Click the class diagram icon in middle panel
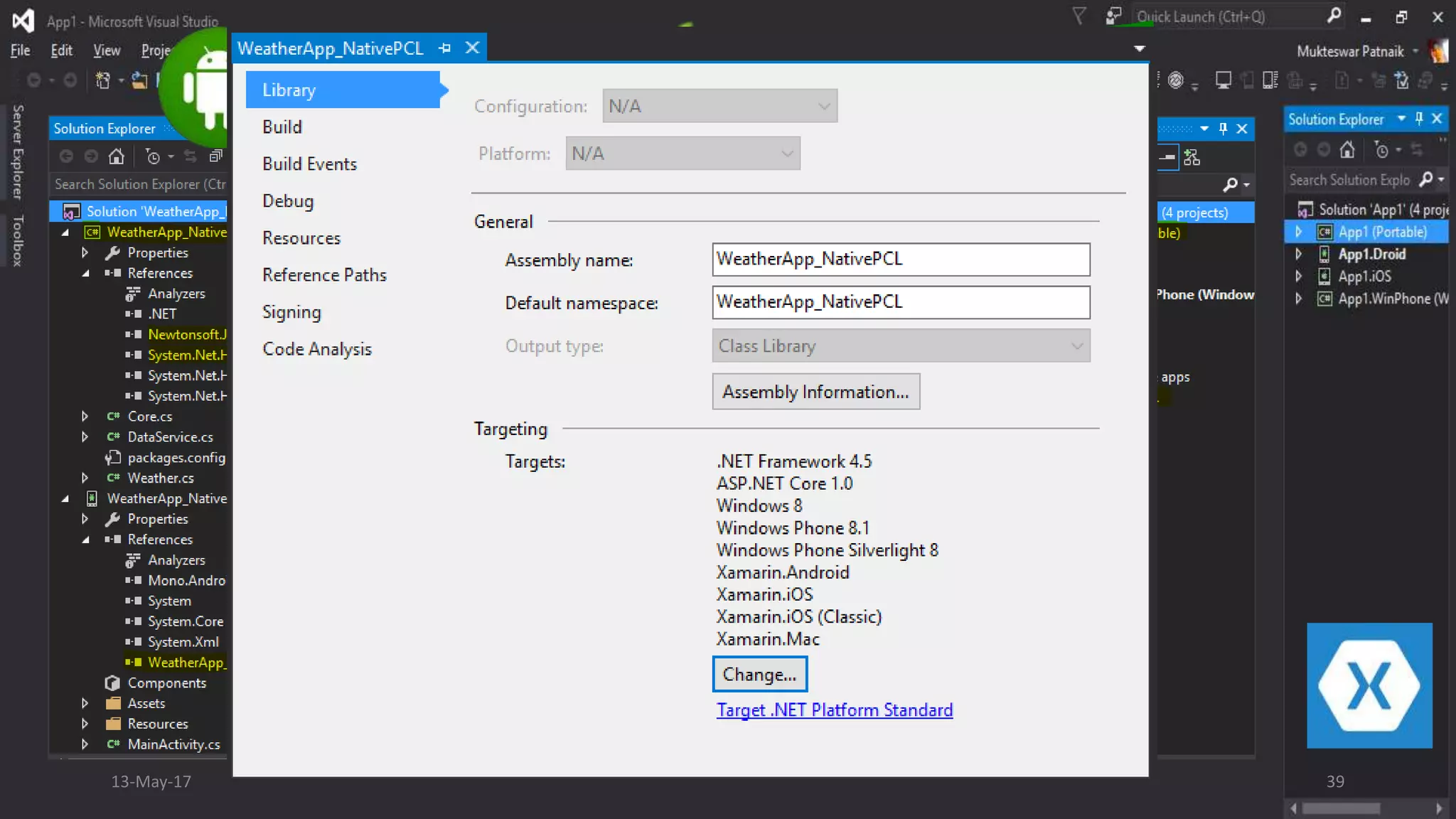 (x=1192, y=157)
